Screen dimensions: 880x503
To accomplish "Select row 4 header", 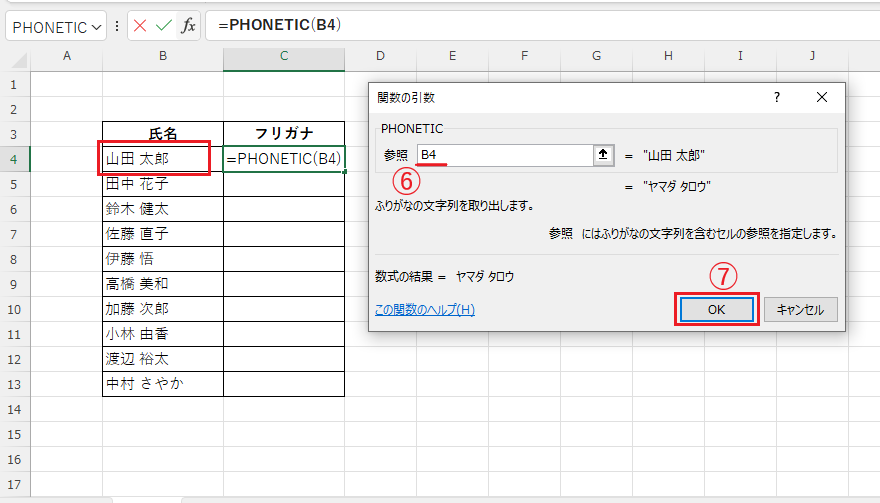I will pyautogui.click(x=14, y=159).
